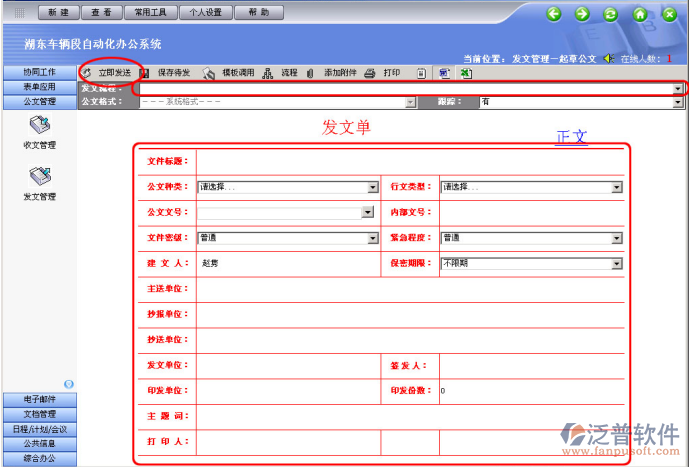The width and height of the screenshot is (690, 467).
Task: Expand the 行文类型 dropdown
Action: point(616,187)
